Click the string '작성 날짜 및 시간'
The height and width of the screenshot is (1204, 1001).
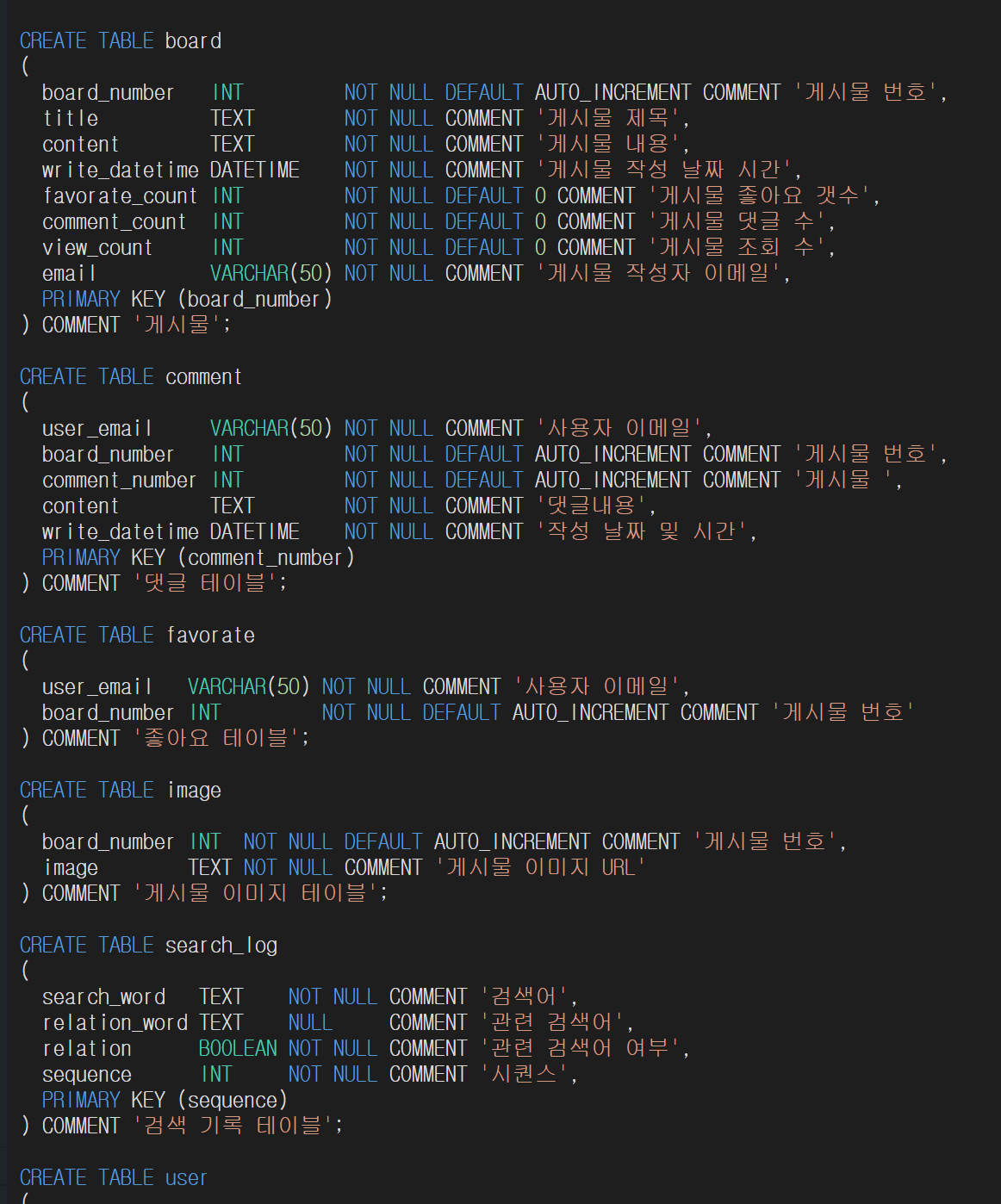click(x=642, y=531)
